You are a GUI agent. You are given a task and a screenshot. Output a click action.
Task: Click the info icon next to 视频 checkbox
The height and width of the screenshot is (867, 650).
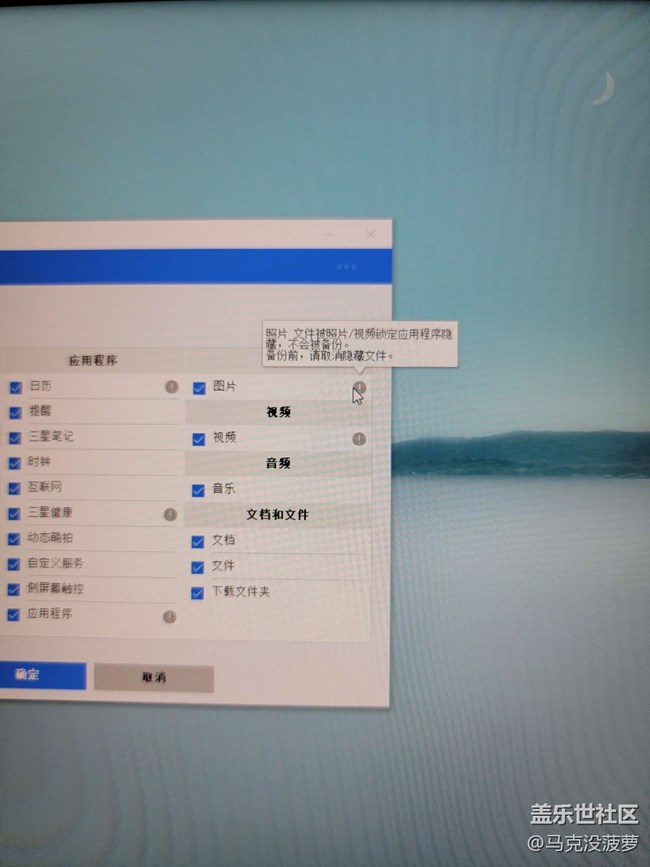[x=359, y=439]
